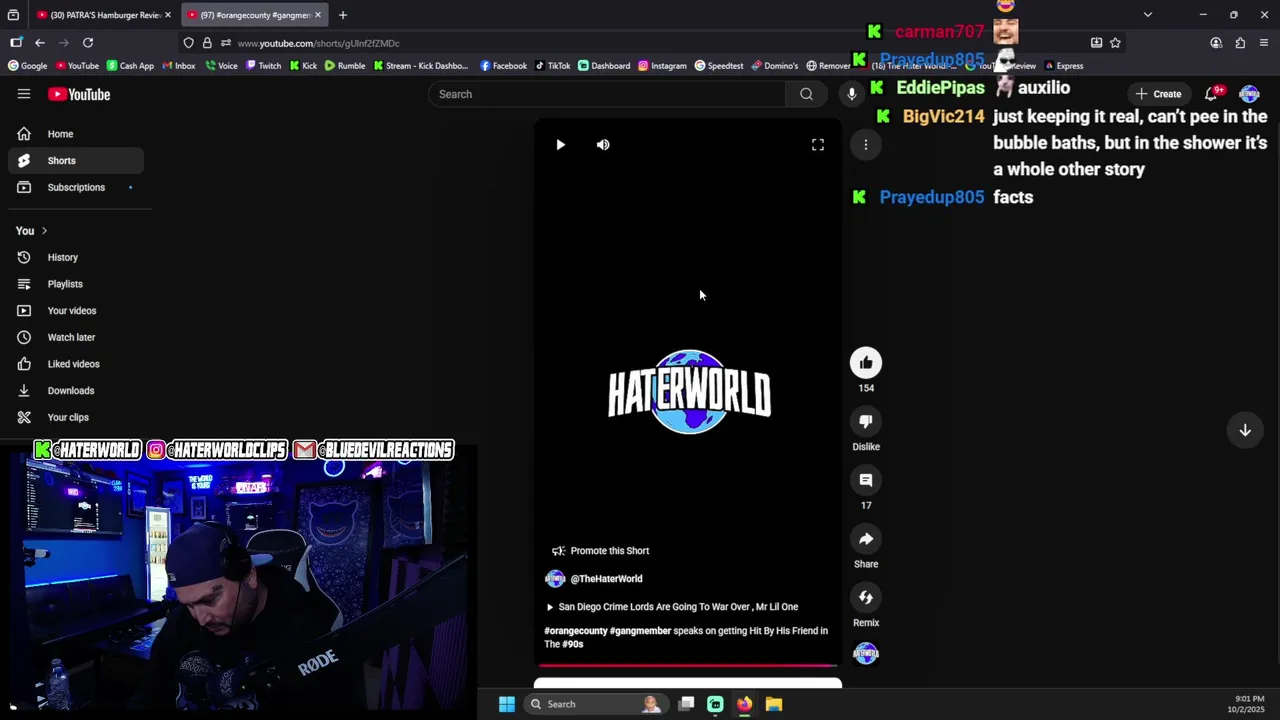
Task: Click the #orangecounty hashtag
Action: (x=575, y=631)
